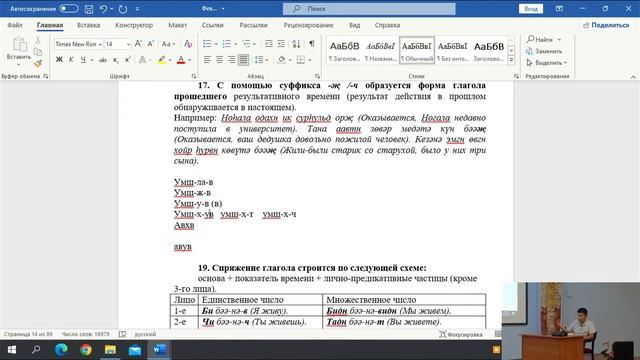The height and width of the screenshot is (360, 640).
Task: Click the Найти find button
Action: pyautogui.click(x=540, y=40)
